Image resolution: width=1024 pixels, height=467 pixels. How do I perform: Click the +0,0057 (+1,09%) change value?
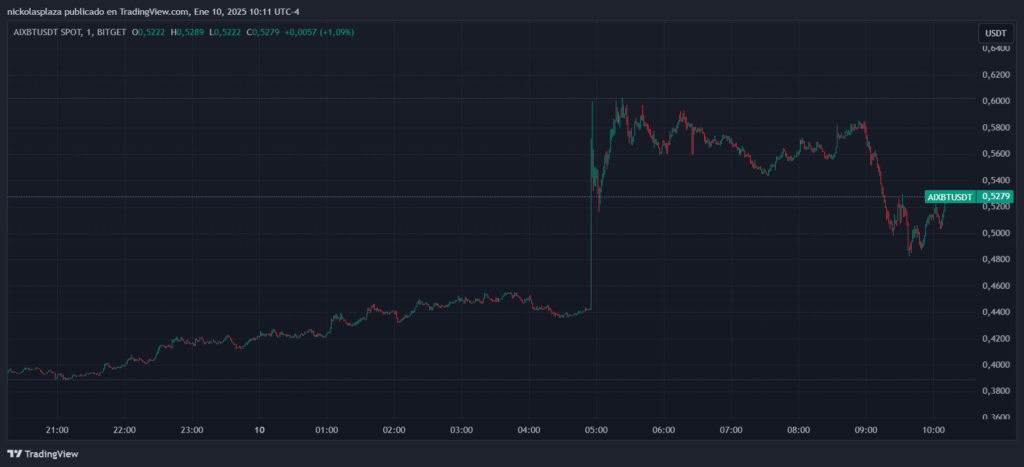pyautogui.click(x=319, y=32)
